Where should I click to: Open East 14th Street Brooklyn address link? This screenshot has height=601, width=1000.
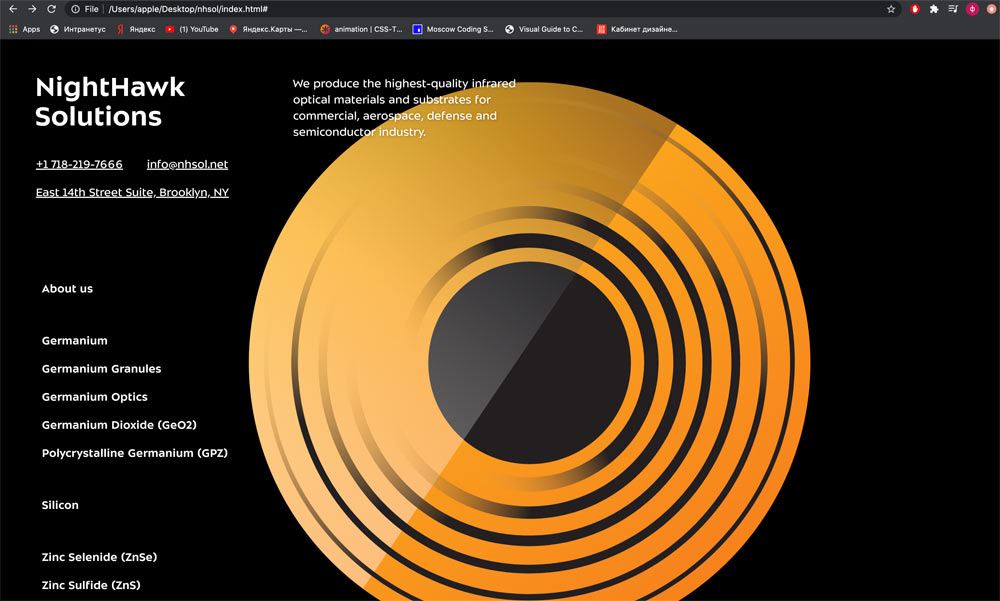pos(132,192)
